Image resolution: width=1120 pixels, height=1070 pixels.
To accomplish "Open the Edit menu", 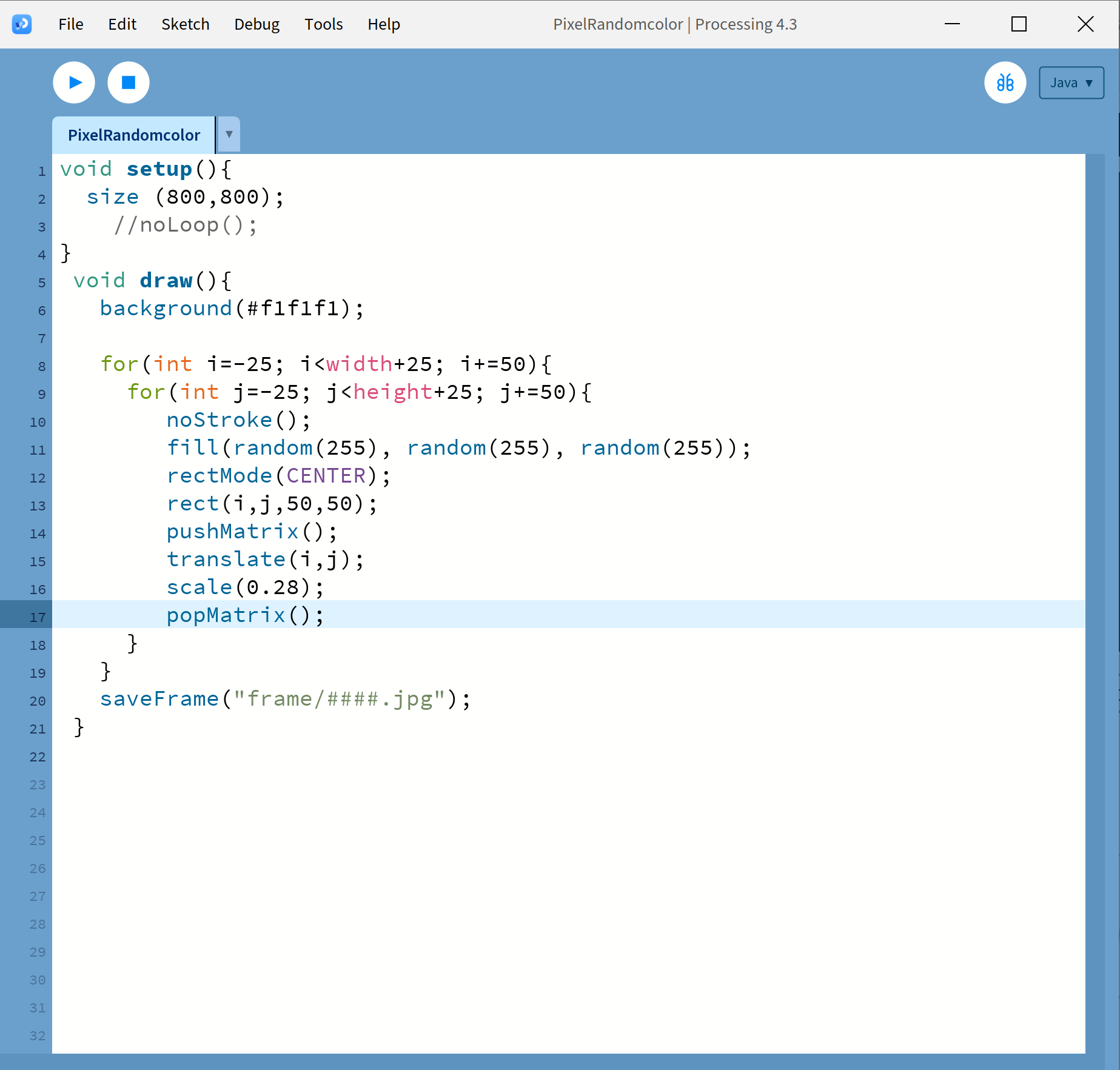I will point(122,24).
